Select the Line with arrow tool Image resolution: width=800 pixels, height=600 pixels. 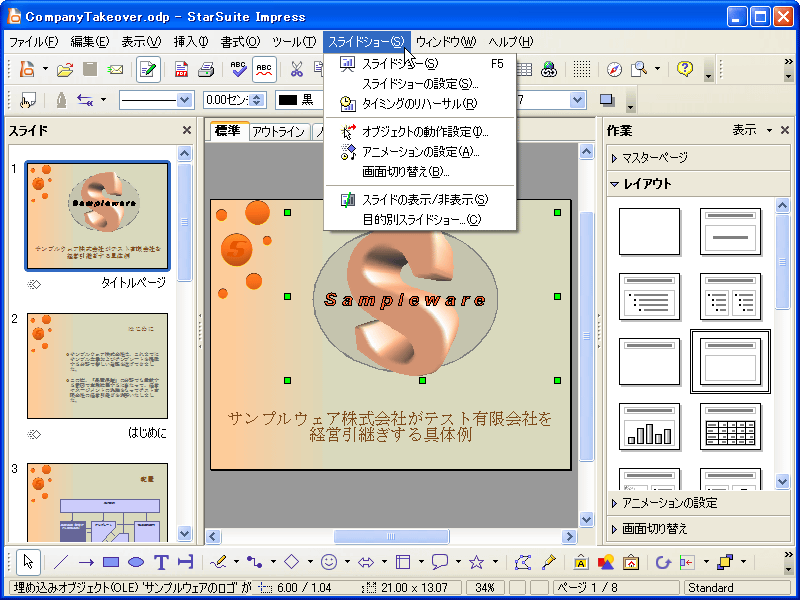pos(86,562)
